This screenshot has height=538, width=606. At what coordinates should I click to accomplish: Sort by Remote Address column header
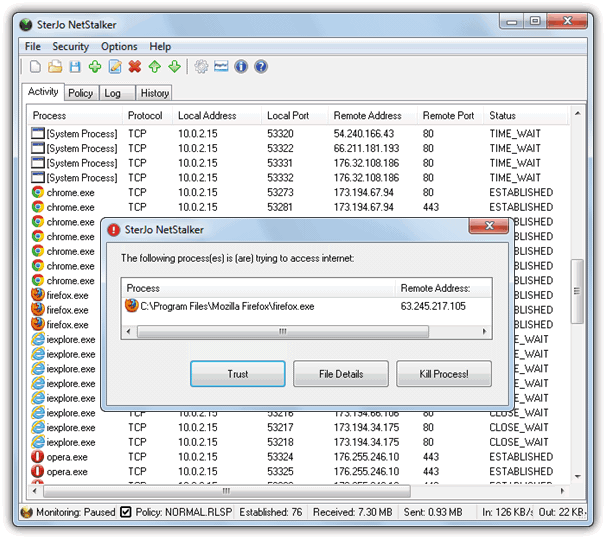[373, 116]
